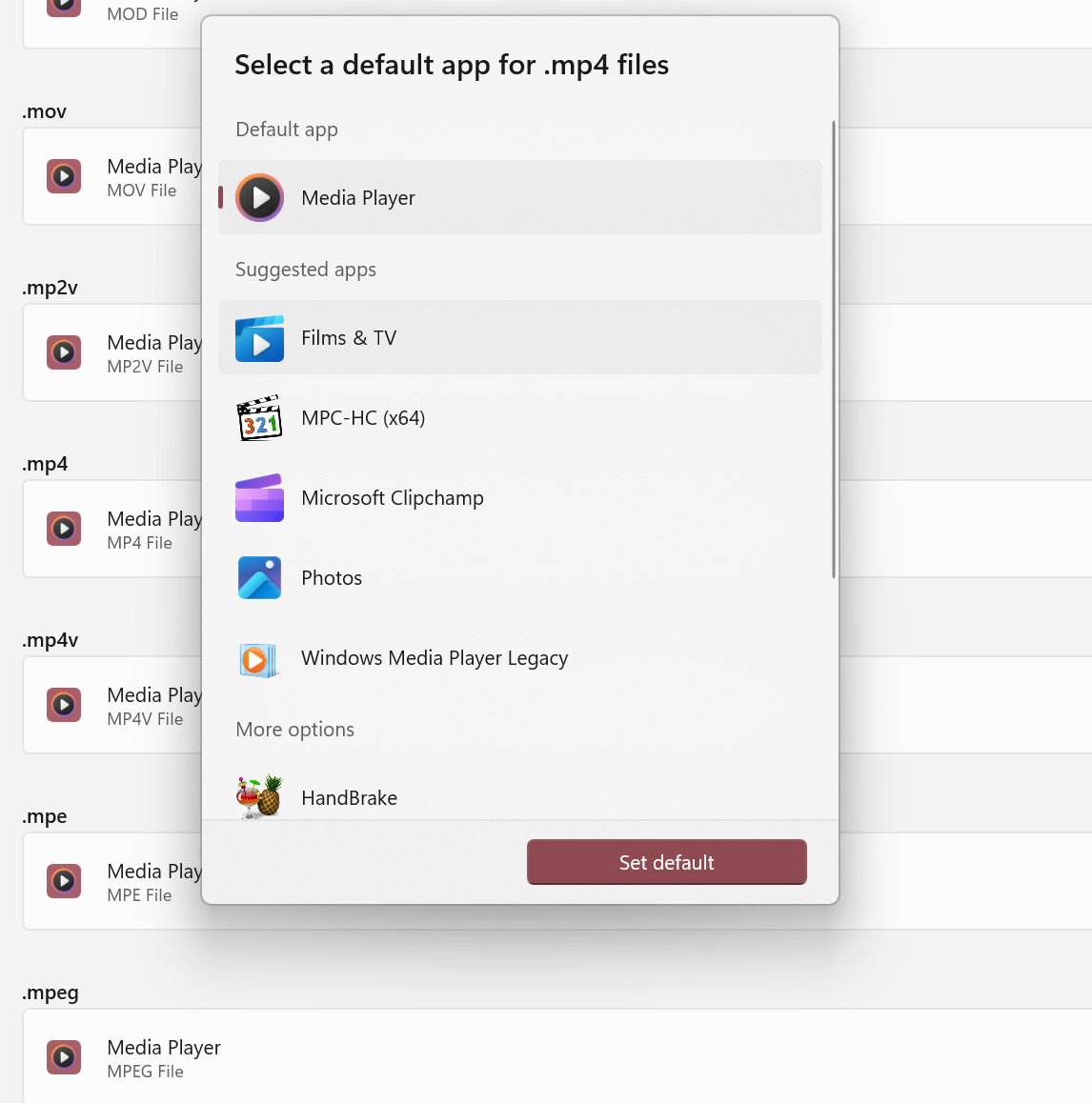Click the Media Player icon for MPEG files

pyautogui.click(x=63, y=1057)
